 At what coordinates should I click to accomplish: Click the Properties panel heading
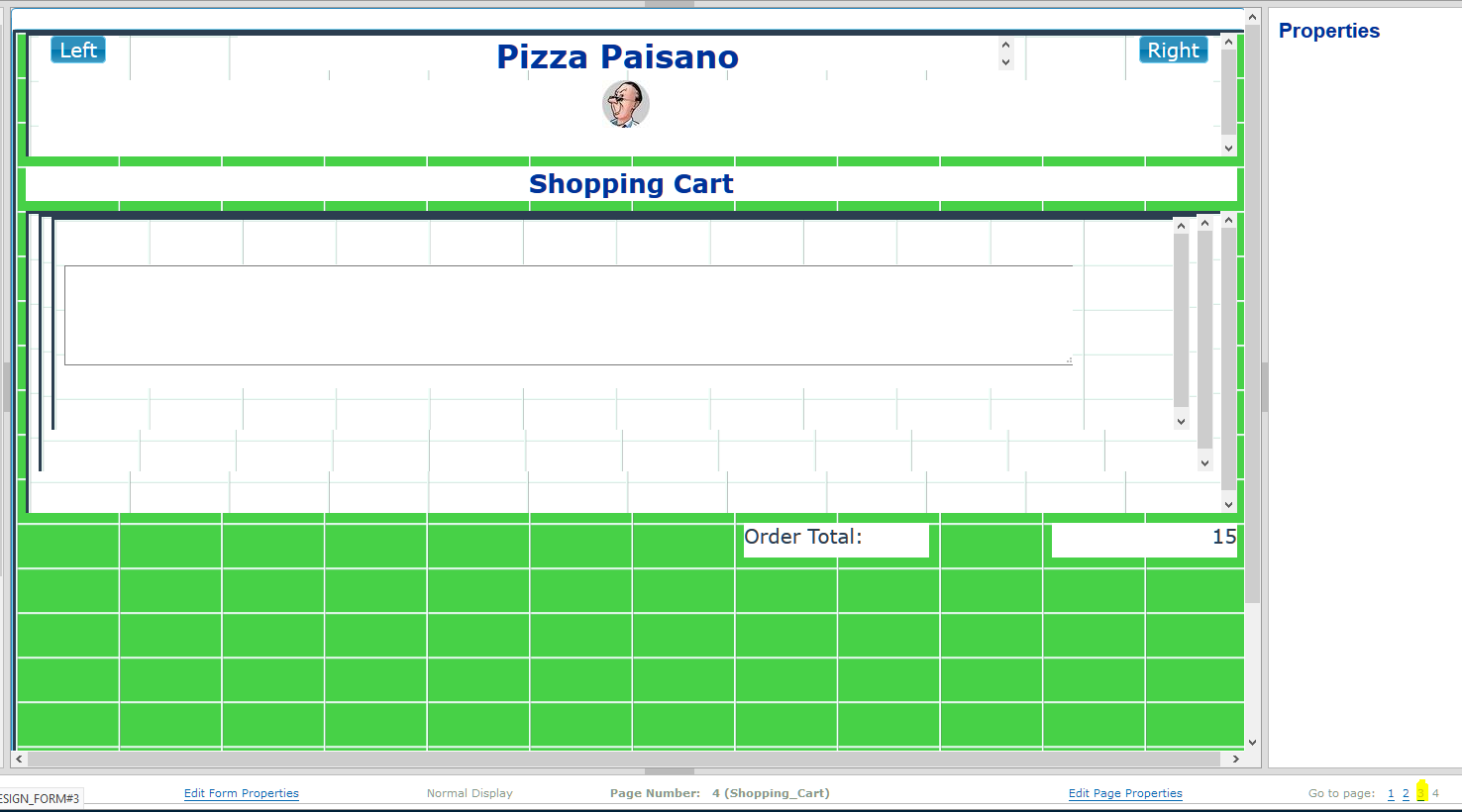tap(1329, 31)
